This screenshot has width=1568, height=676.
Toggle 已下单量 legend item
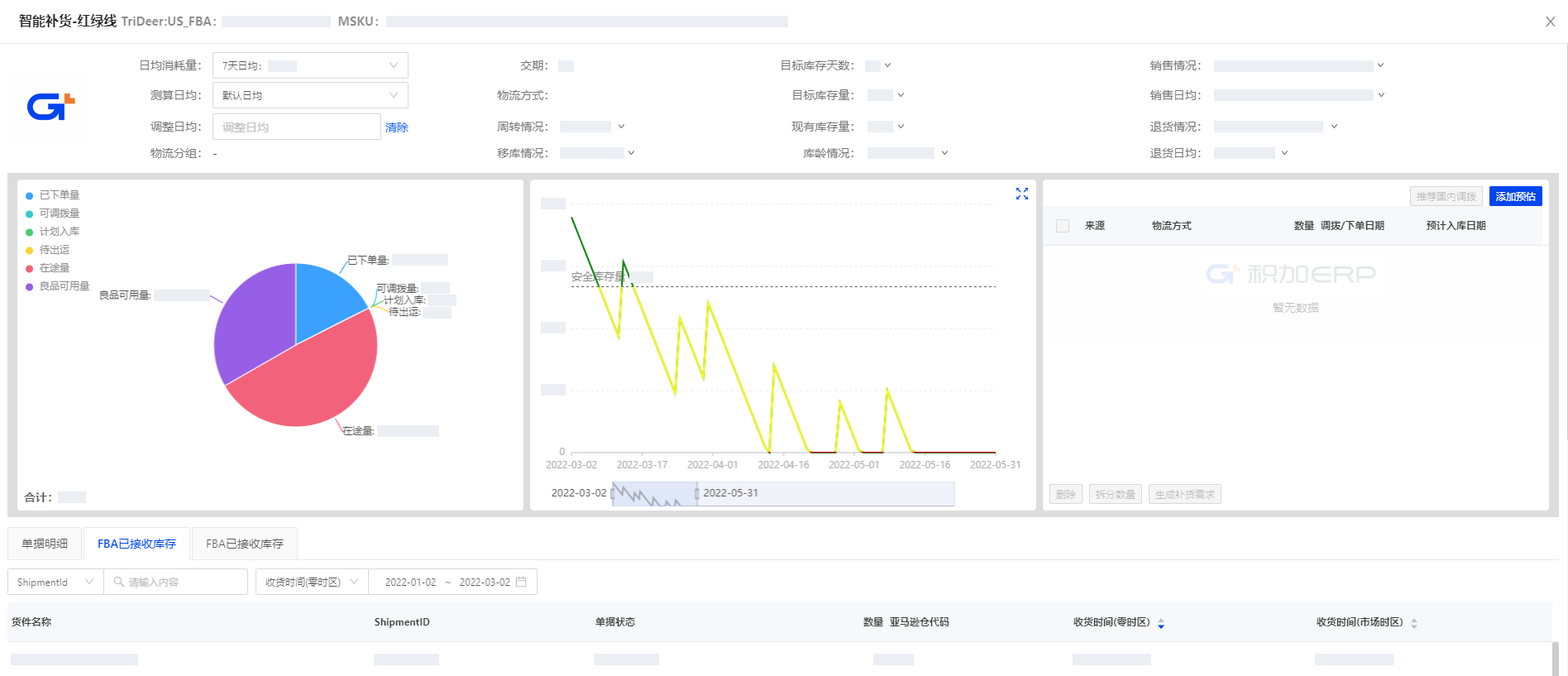point(53,195)
